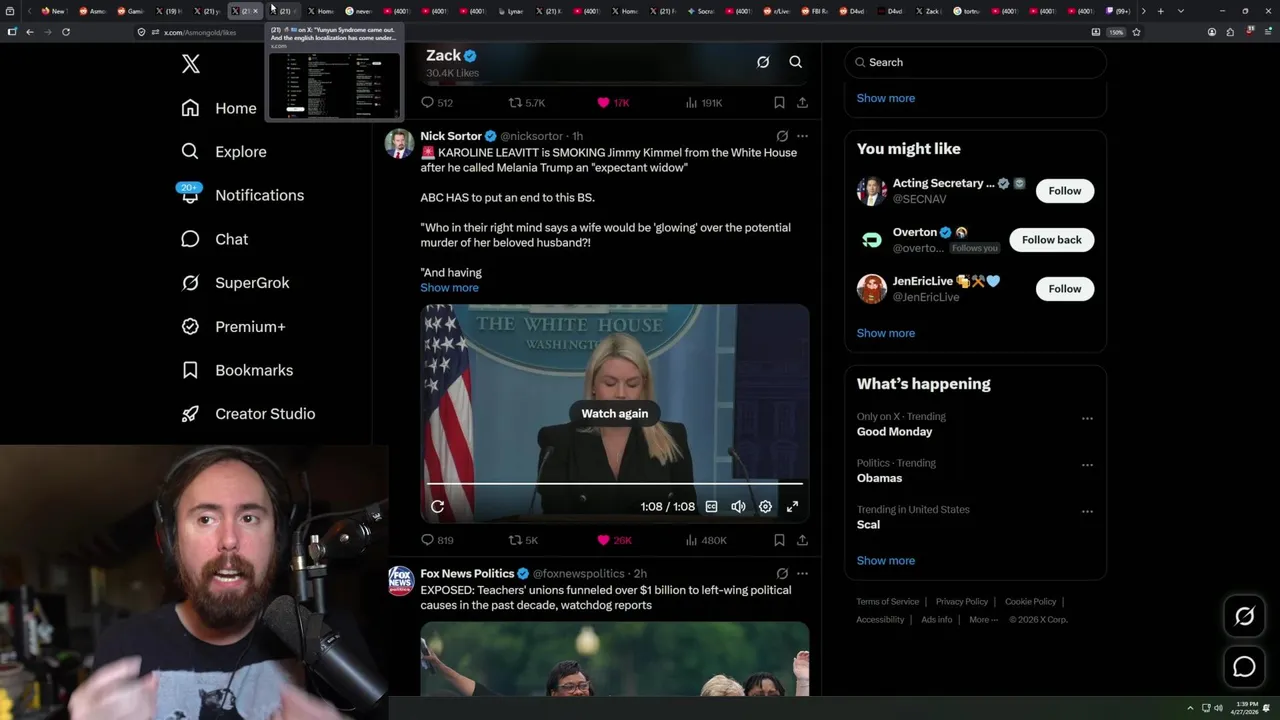Reload the page in browser toolbar
Screen dimensions: 1280x720
click(66, 32)
